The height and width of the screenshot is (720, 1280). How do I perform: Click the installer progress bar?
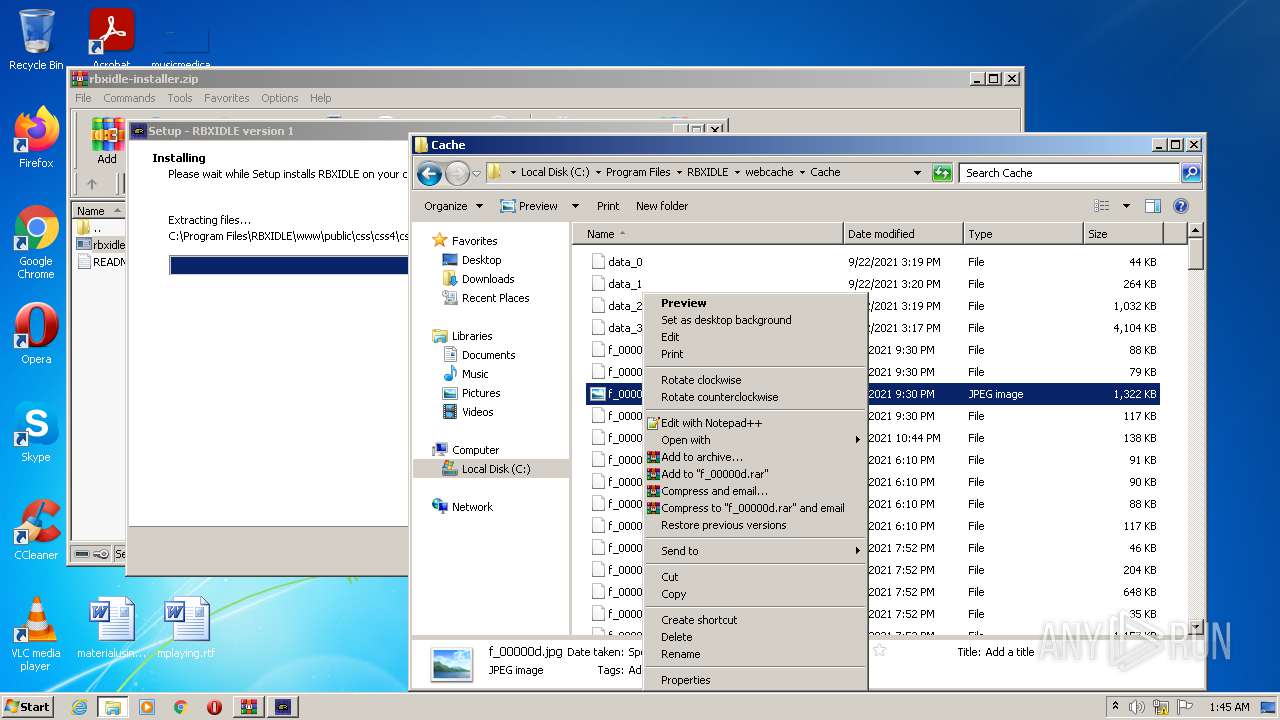click(x=289, y=265)
